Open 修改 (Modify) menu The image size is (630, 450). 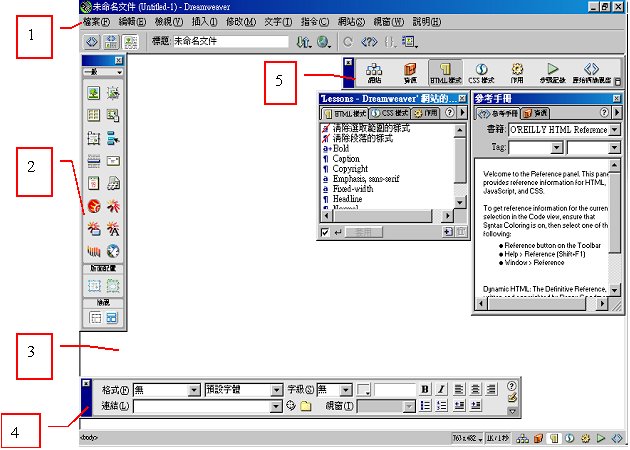pyautogui.click(x=241, y=22)
